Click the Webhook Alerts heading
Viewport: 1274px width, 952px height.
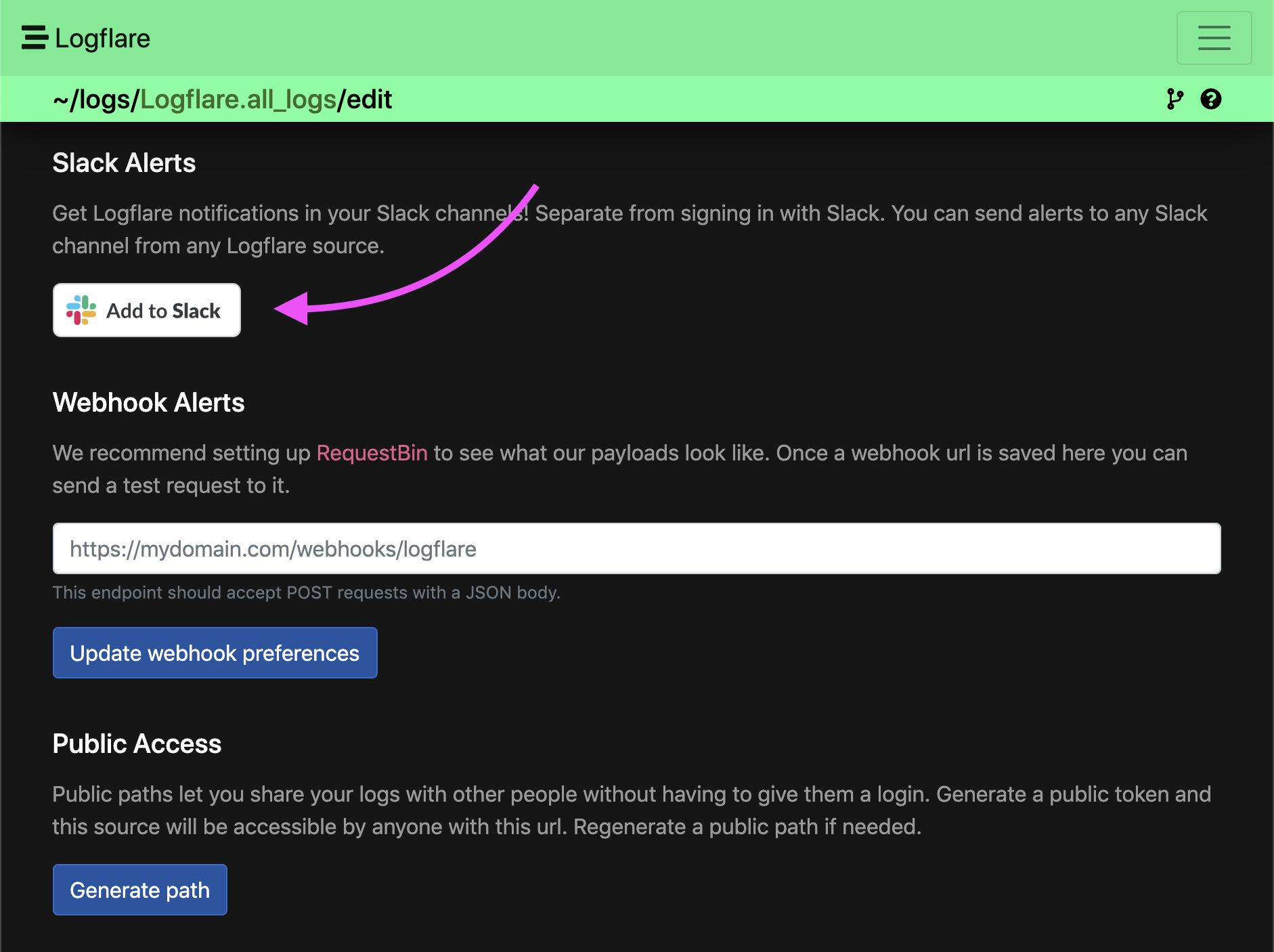click(148, 403)
